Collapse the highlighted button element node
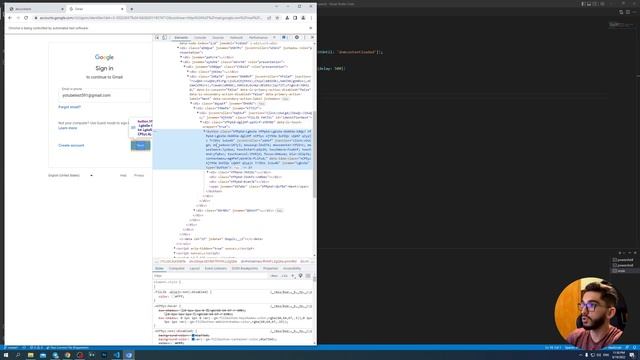Screen dimensions: 640x360 [204, 131]
